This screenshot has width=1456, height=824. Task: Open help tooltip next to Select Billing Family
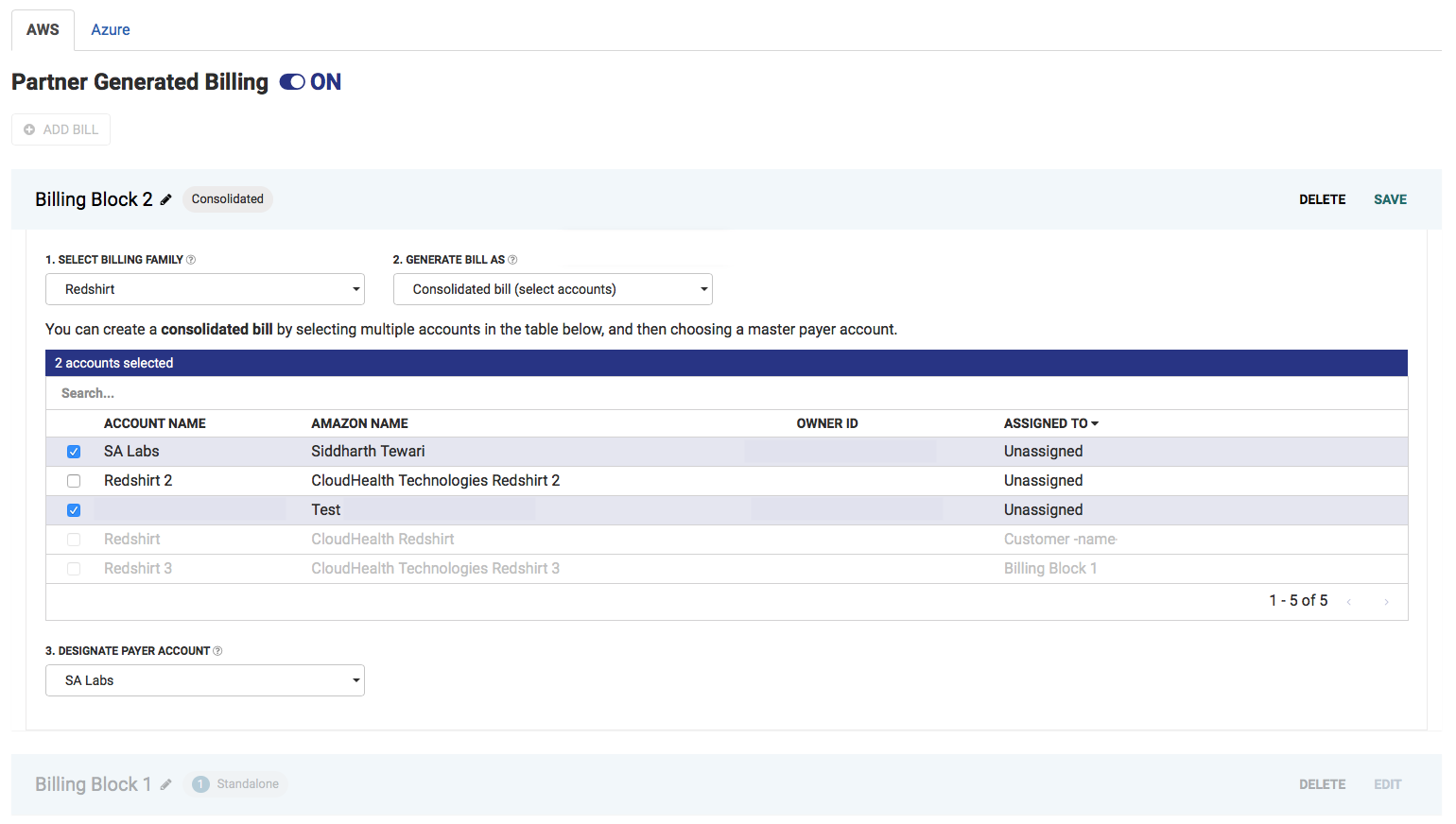tap(191, 259)
